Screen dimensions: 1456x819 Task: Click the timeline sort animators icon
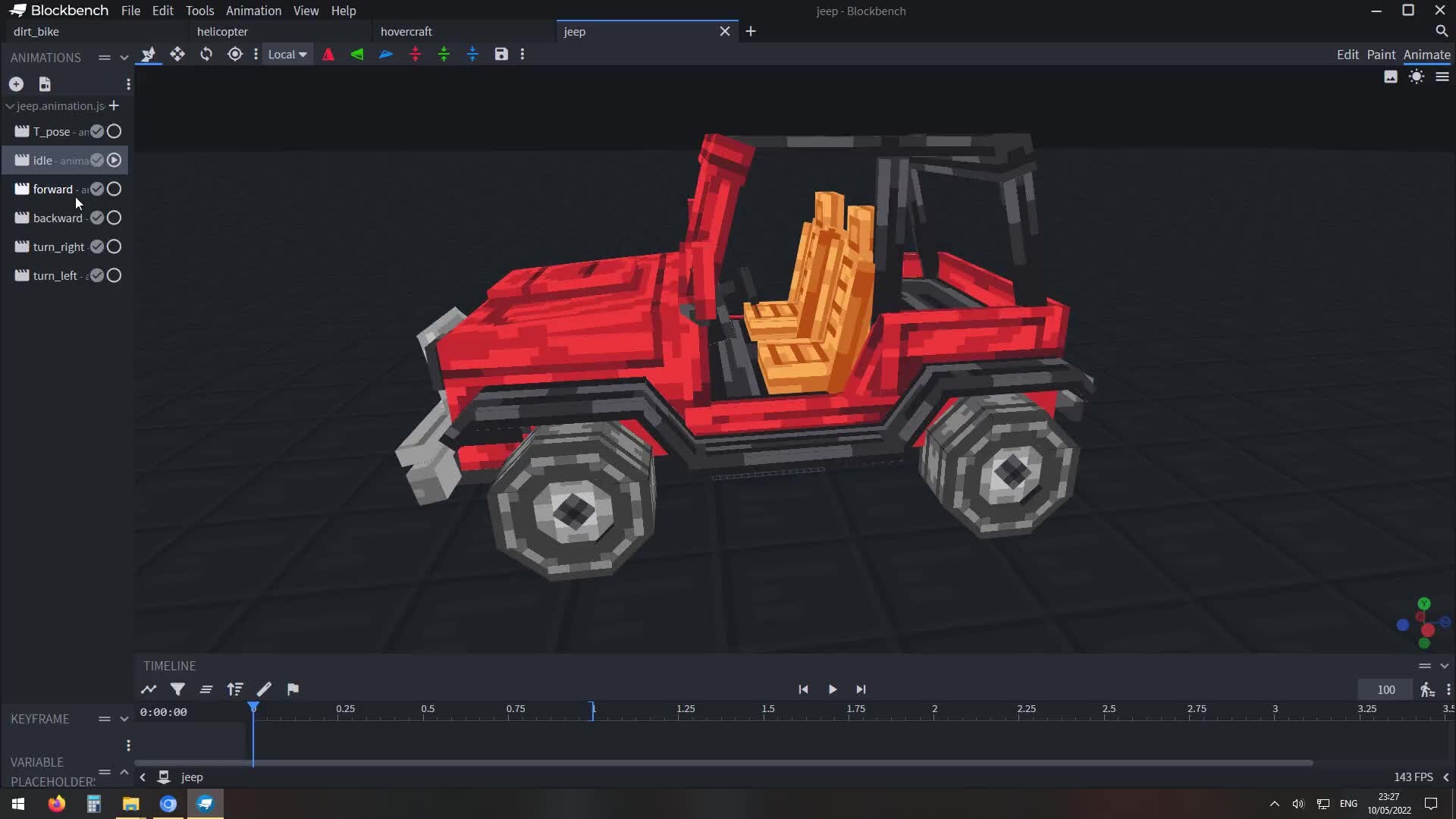pos(235,689)
